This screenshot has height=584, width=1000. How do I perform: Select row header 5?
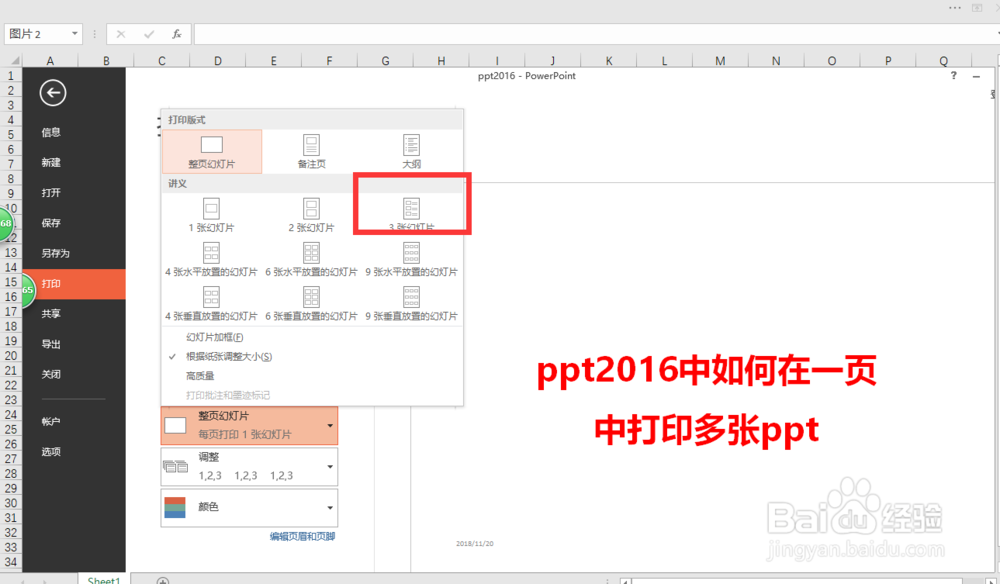point(11,135)
